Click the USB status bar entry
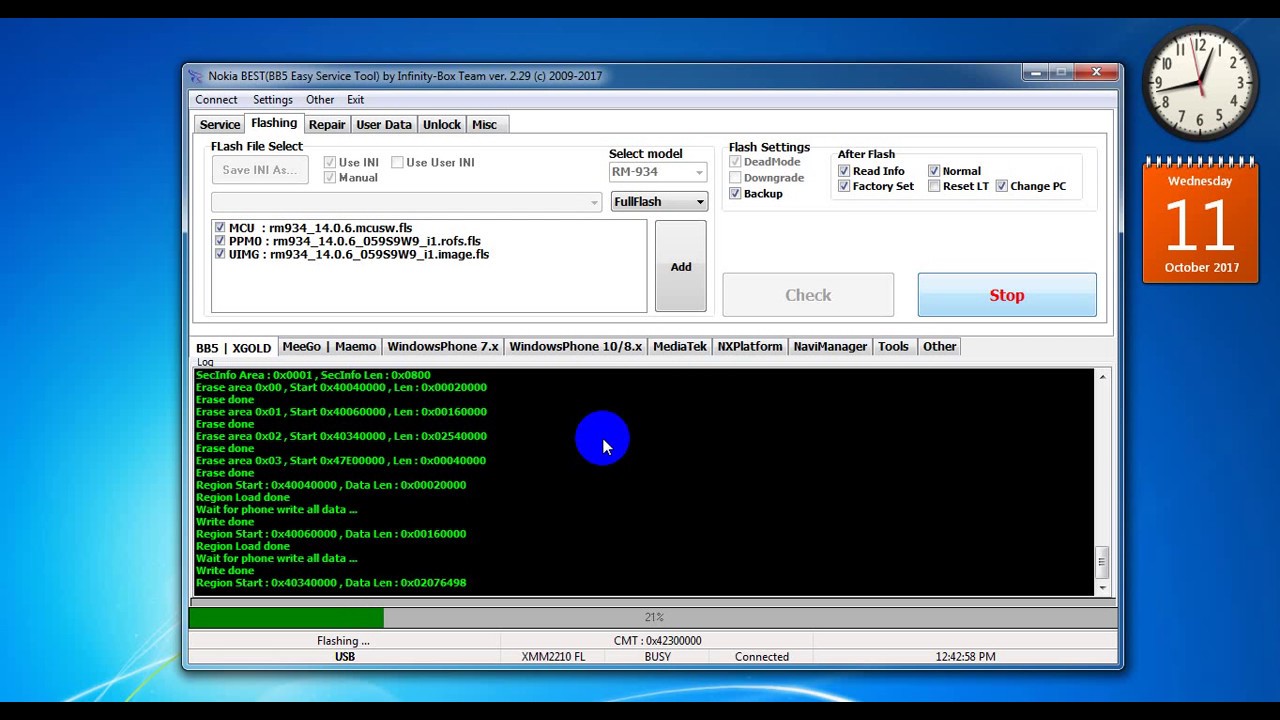Viewport: 1280px width, 720px height. (344, 657)
